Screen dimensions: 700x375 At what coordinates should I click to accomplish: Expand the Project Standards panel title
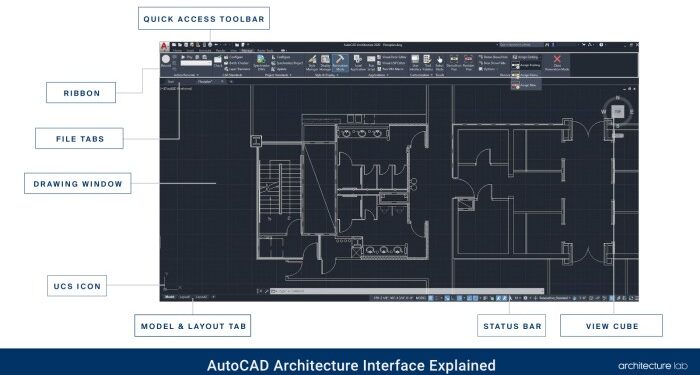coord(278,75)
